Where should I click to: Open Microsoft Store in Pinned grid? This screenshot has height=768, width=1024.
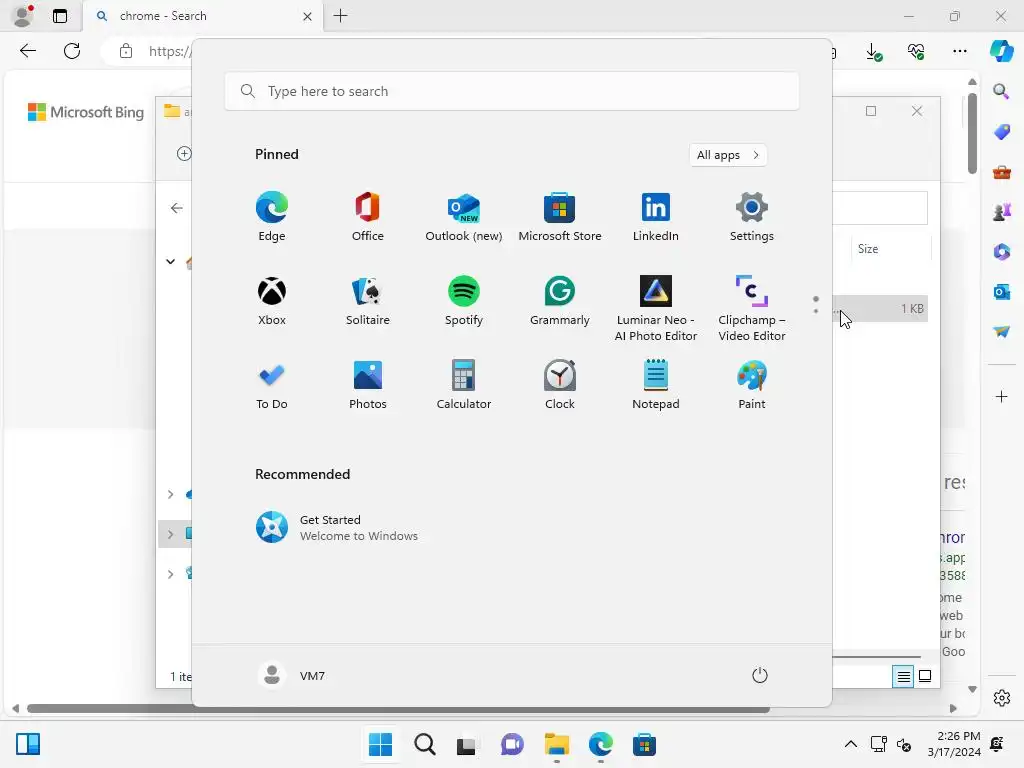560,217
